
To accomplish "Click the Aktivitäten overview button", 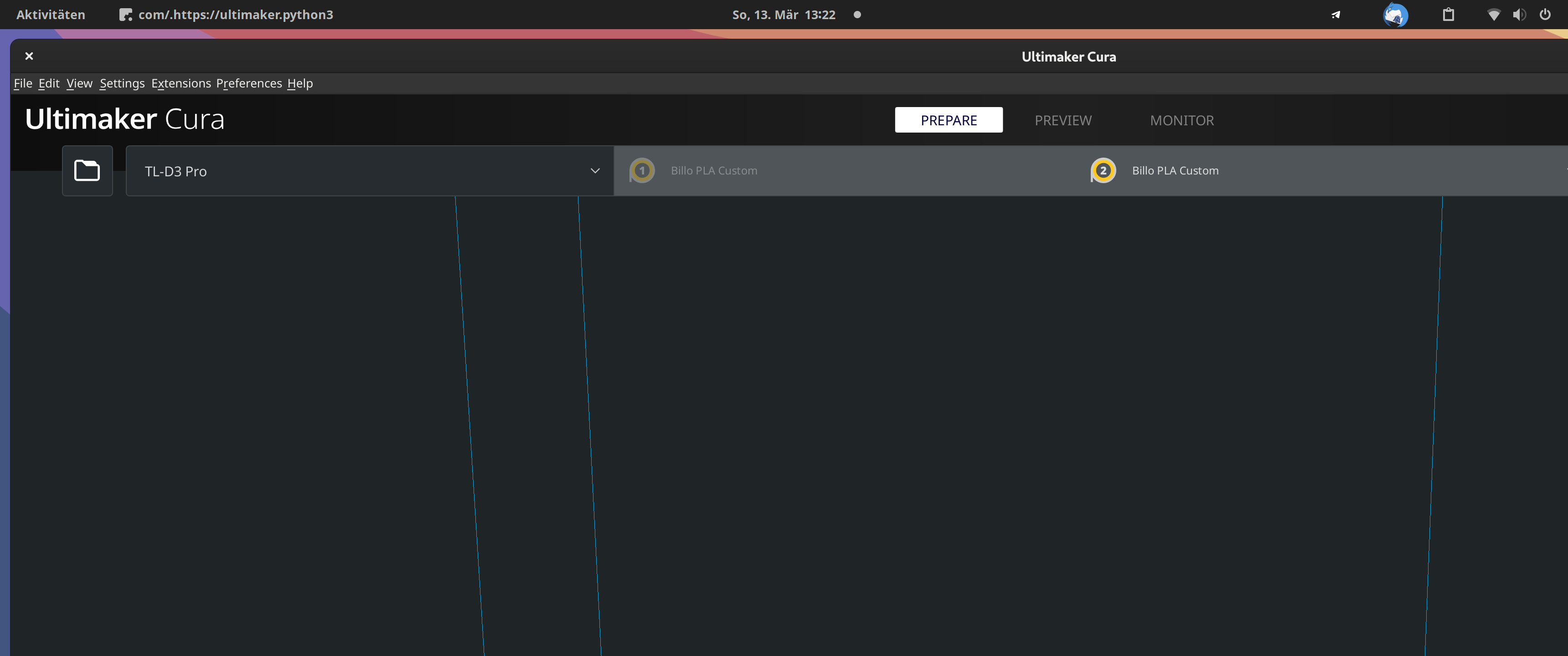I will click(x=51, y=15).
